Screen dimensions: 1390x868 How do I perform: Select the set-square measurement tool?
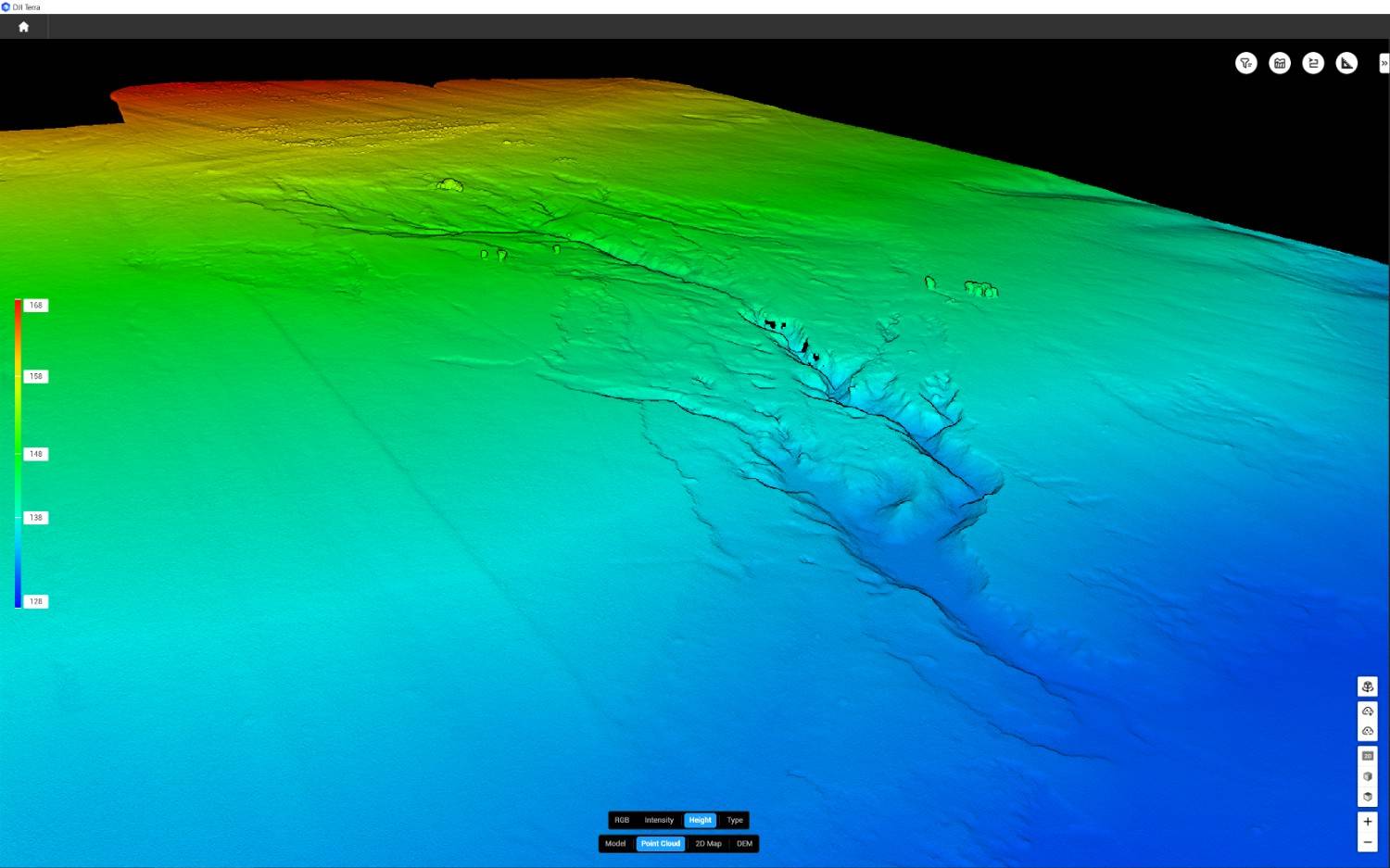[x=1346, y=63]
